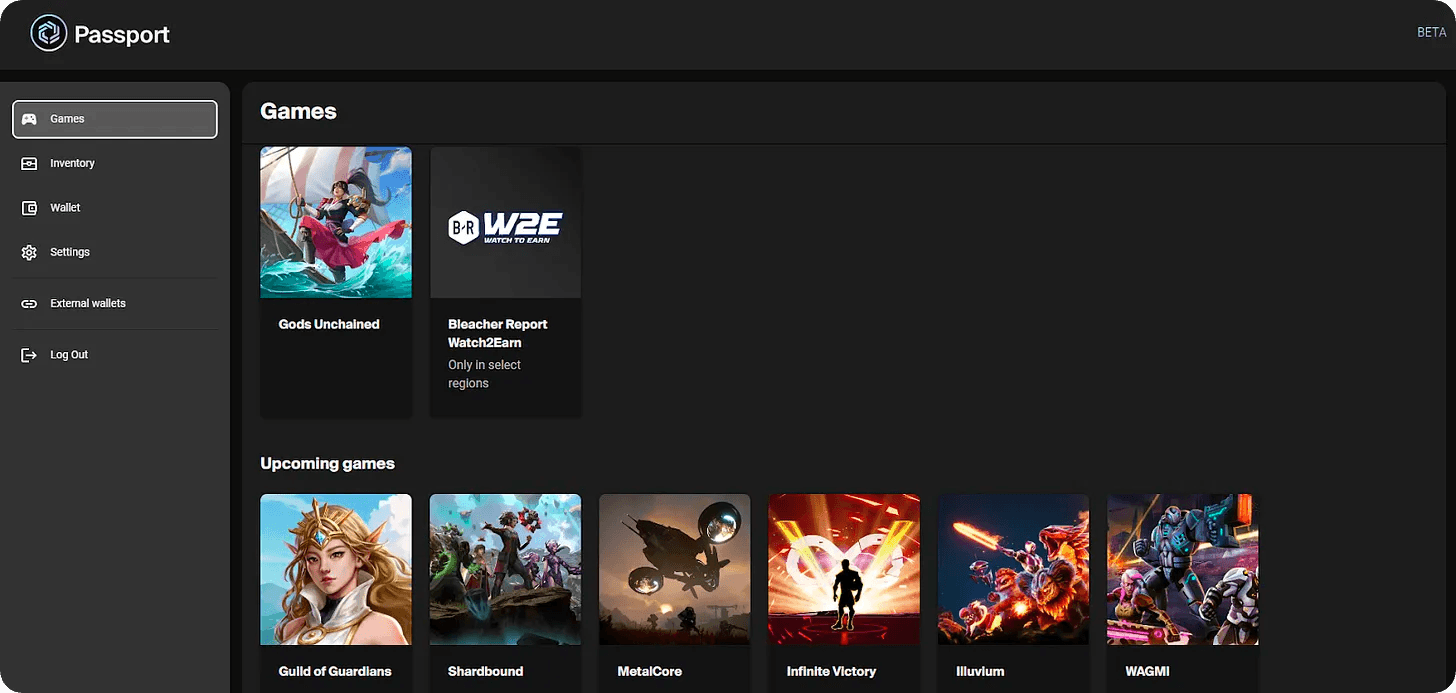Select the Infinite Victory cover art
The height and width of the screenshot is (693, 1456).
[844, 569]
